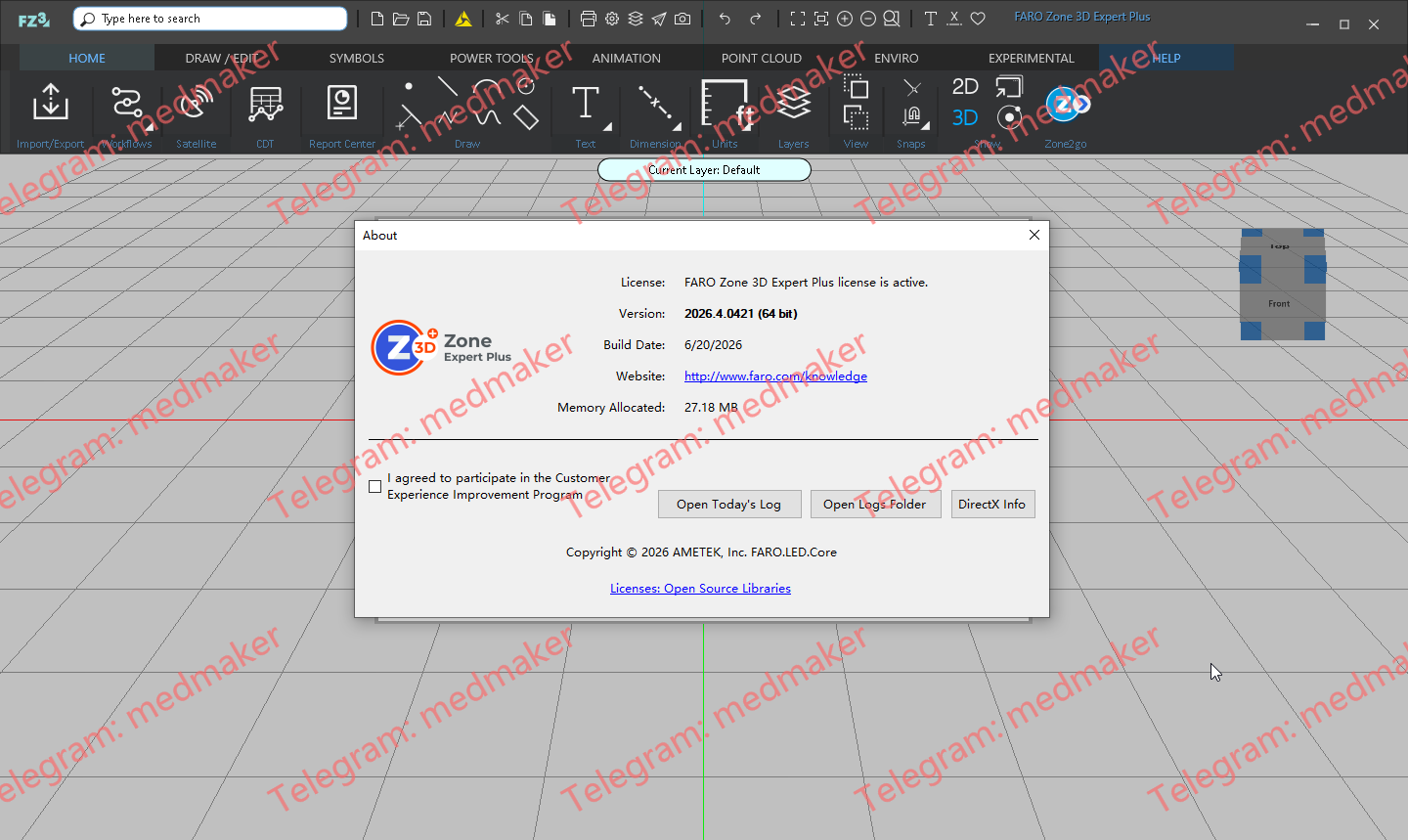Viewport: 1408px width, 840px height.
Task: Zoom out with the minus magnifier icon
Action: coord(868,19)
